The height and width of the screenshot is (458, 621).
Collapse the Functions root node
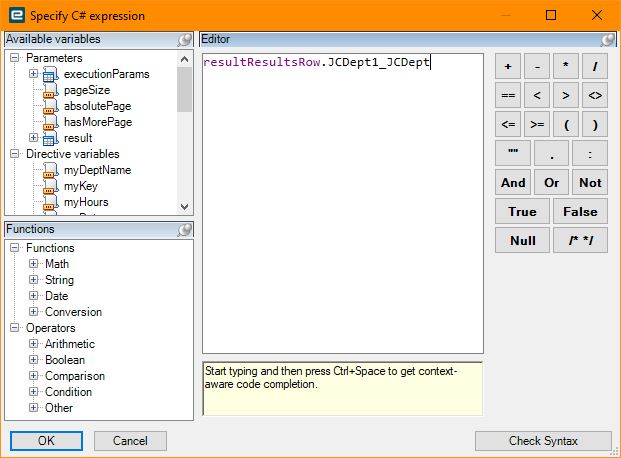click(15, 248)
